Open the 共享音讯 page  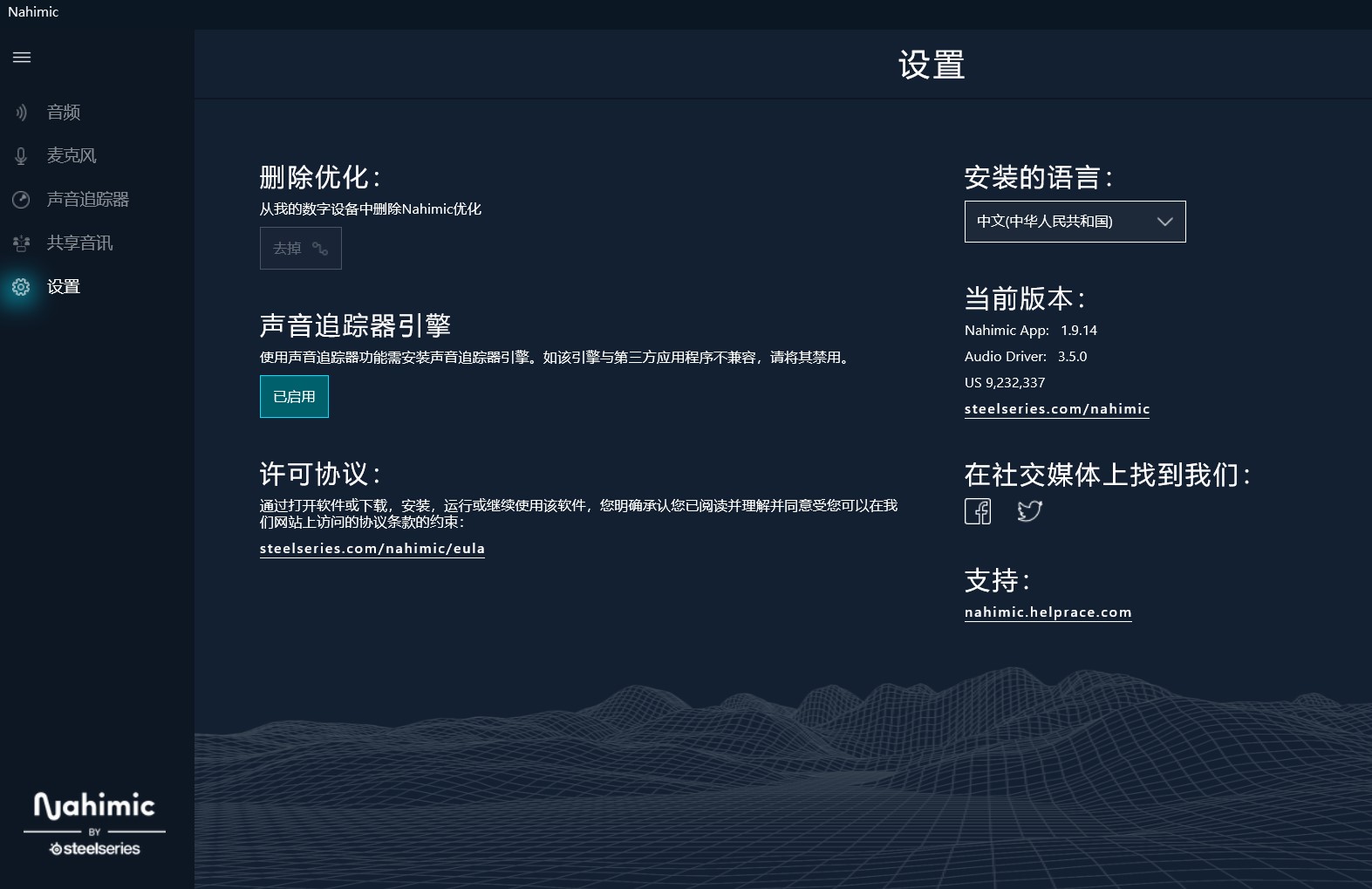pyautogui.click(x=79, y=243)
